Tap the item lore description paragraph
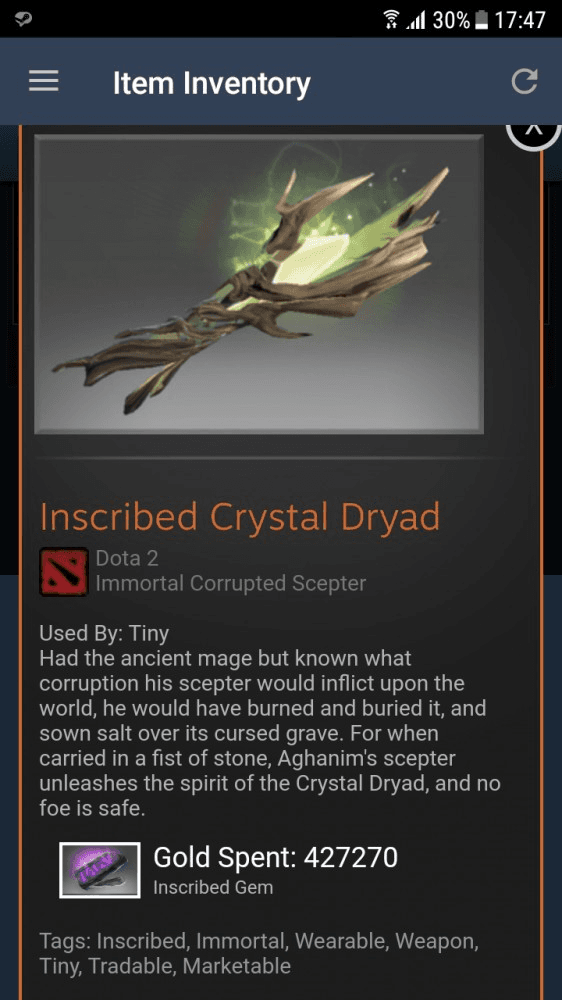Image resolution: width=562 pixels, height=1000 pixels. click(x=270, y=733)
